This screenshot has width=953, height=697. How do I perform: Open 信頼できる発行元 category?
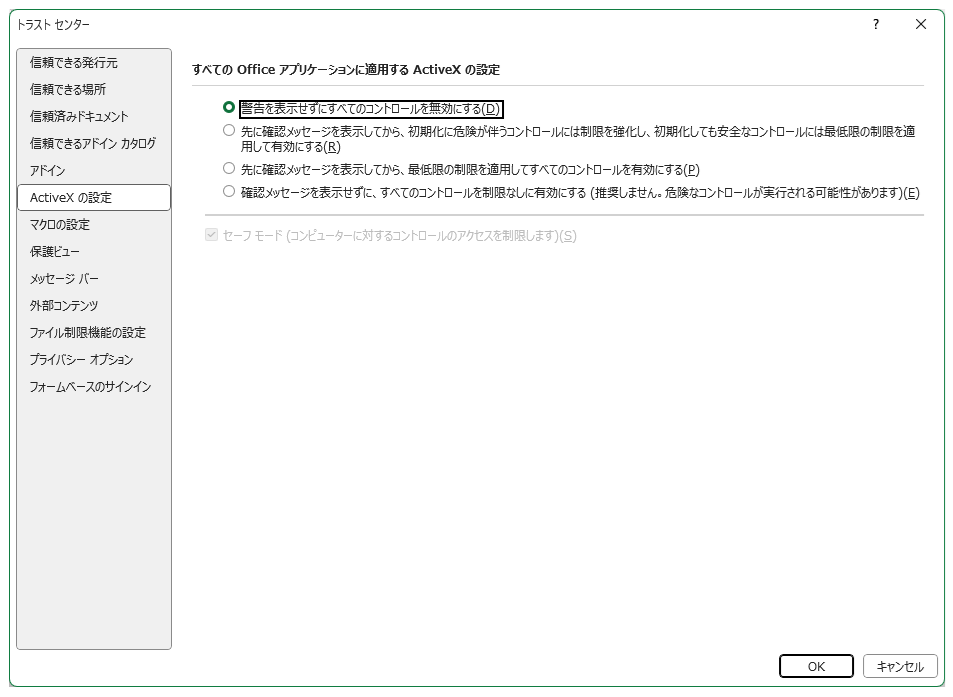74,63
